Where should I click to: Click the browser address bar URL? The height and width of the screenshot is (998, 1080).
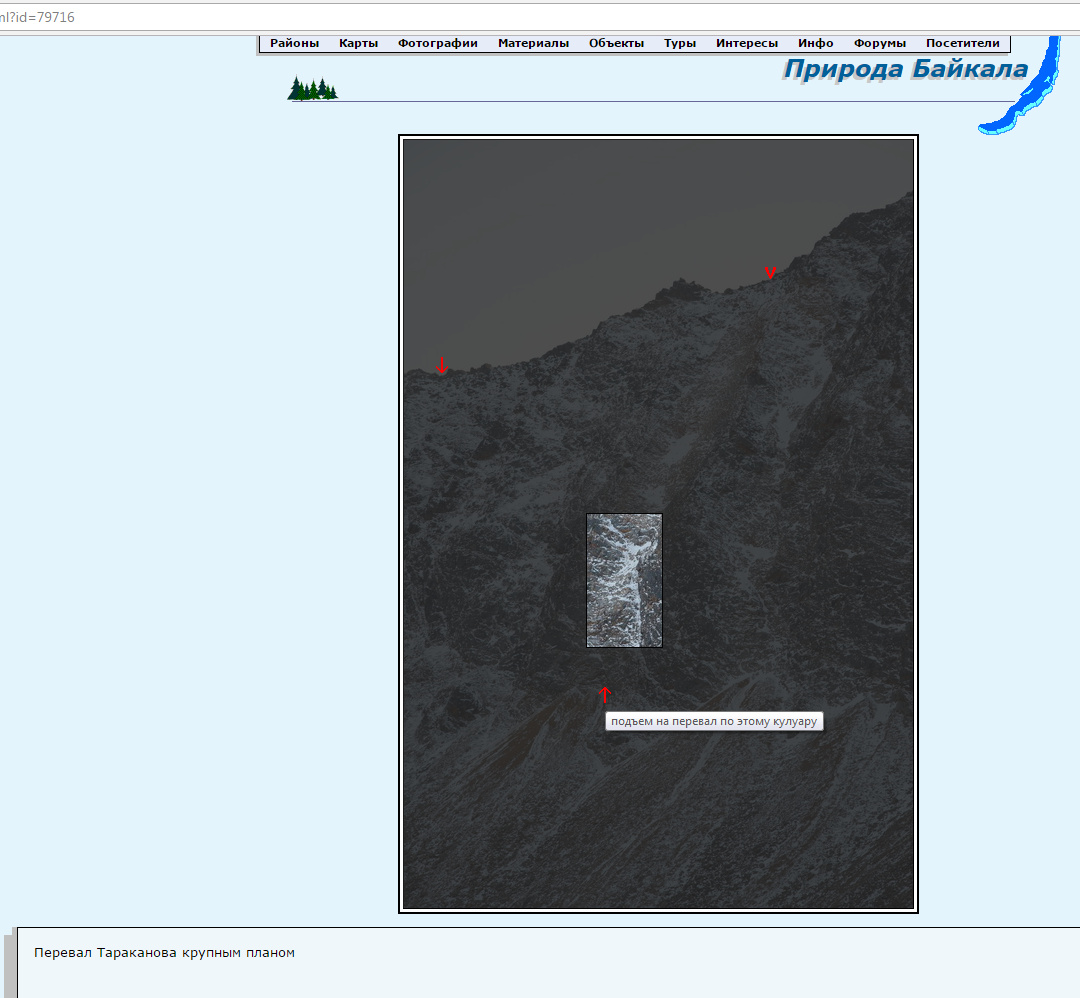point(37,17)
